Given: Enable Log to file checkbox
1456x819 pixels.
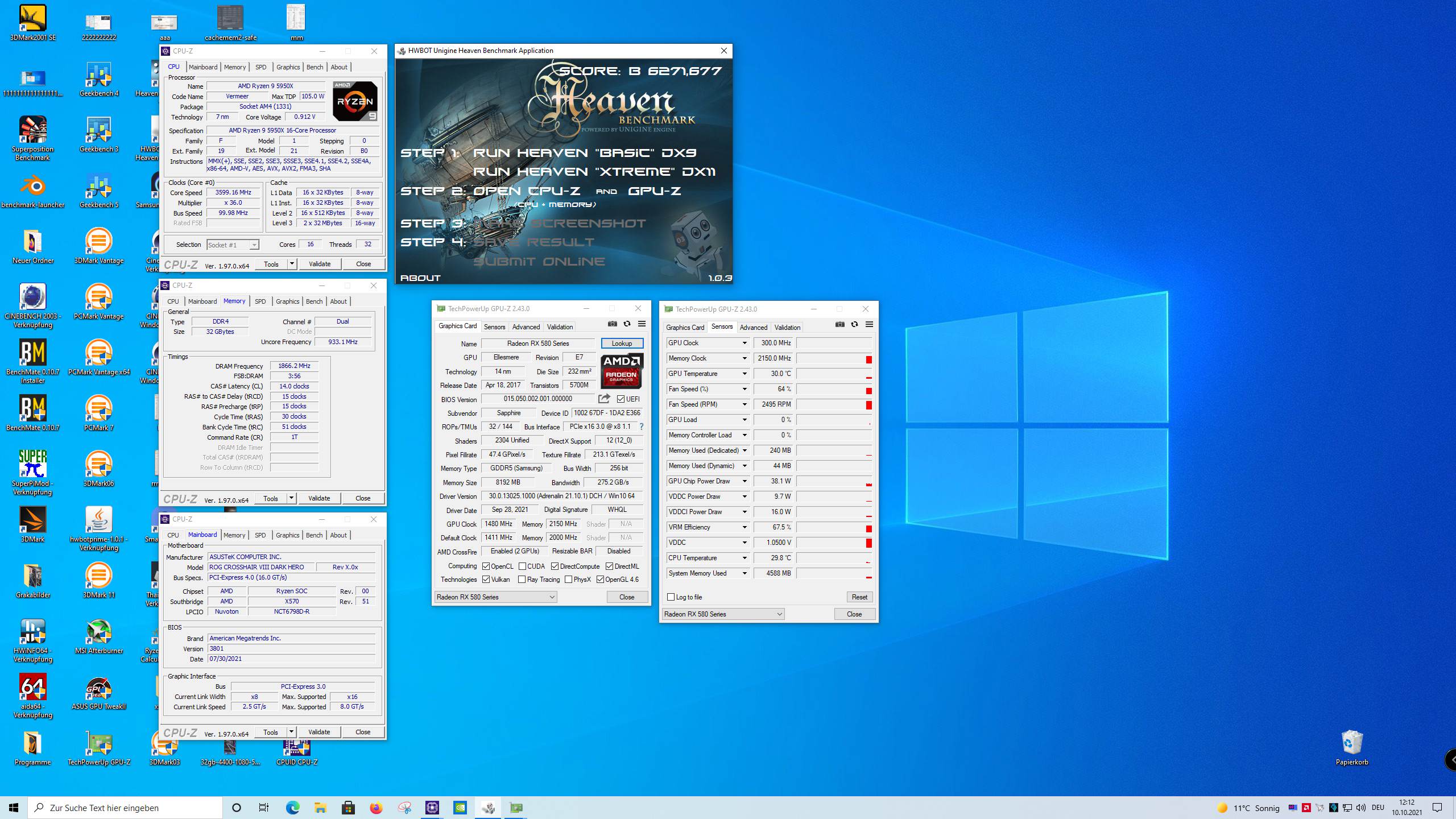Looking at the screenshot, I should pos(671,597).
